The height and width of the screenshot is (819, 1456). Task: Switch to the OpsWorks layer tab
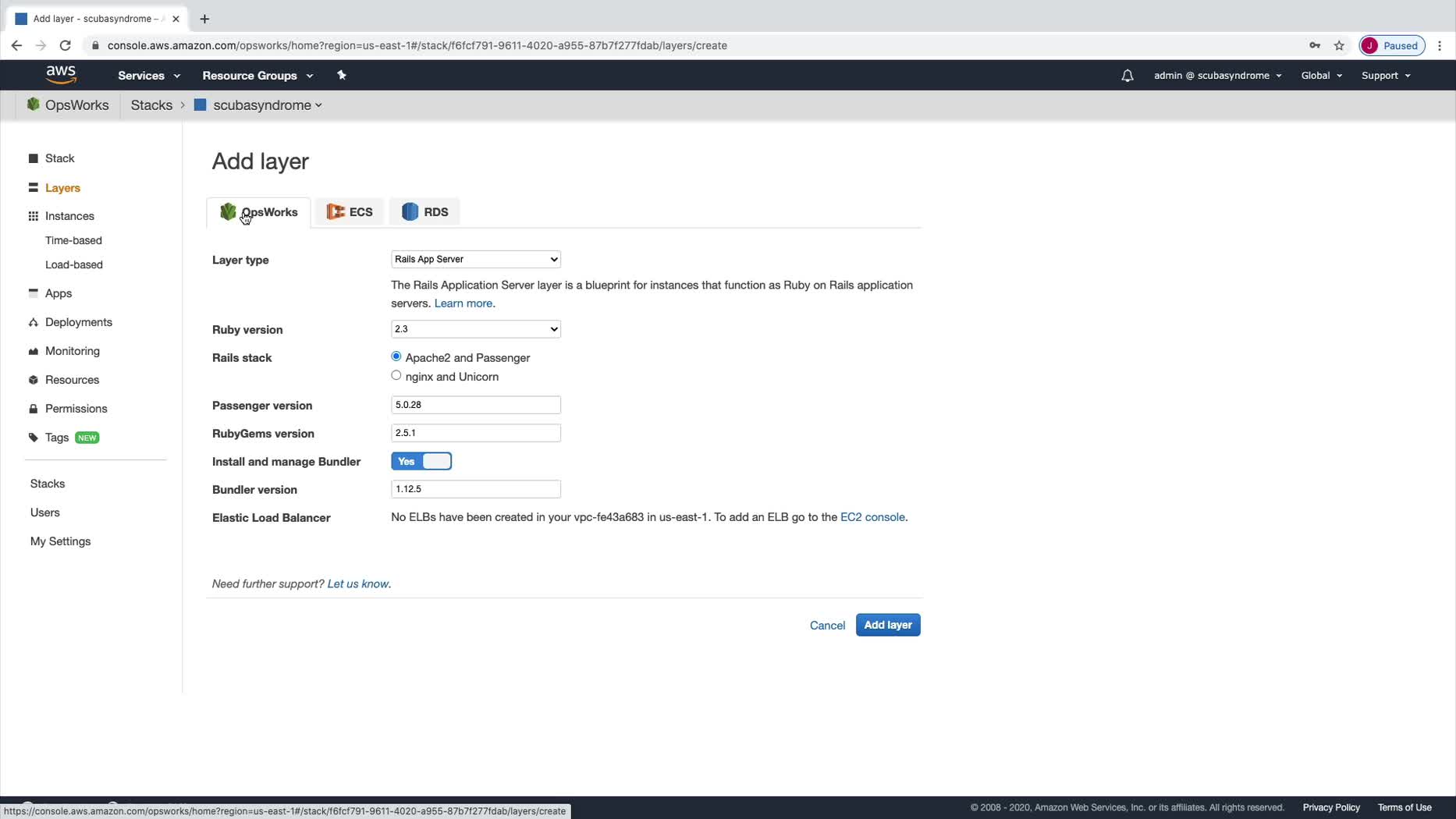(x=259, y=212)
